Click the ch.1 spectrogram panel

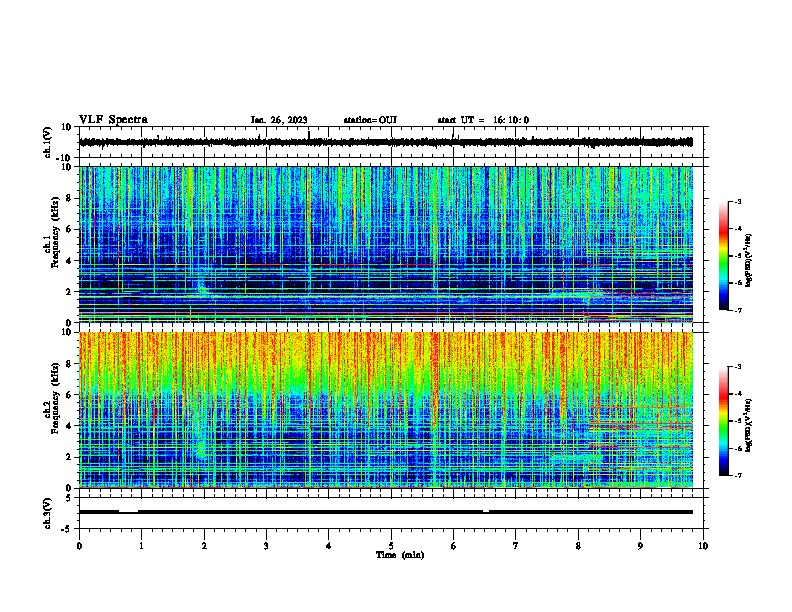point(386,244)
